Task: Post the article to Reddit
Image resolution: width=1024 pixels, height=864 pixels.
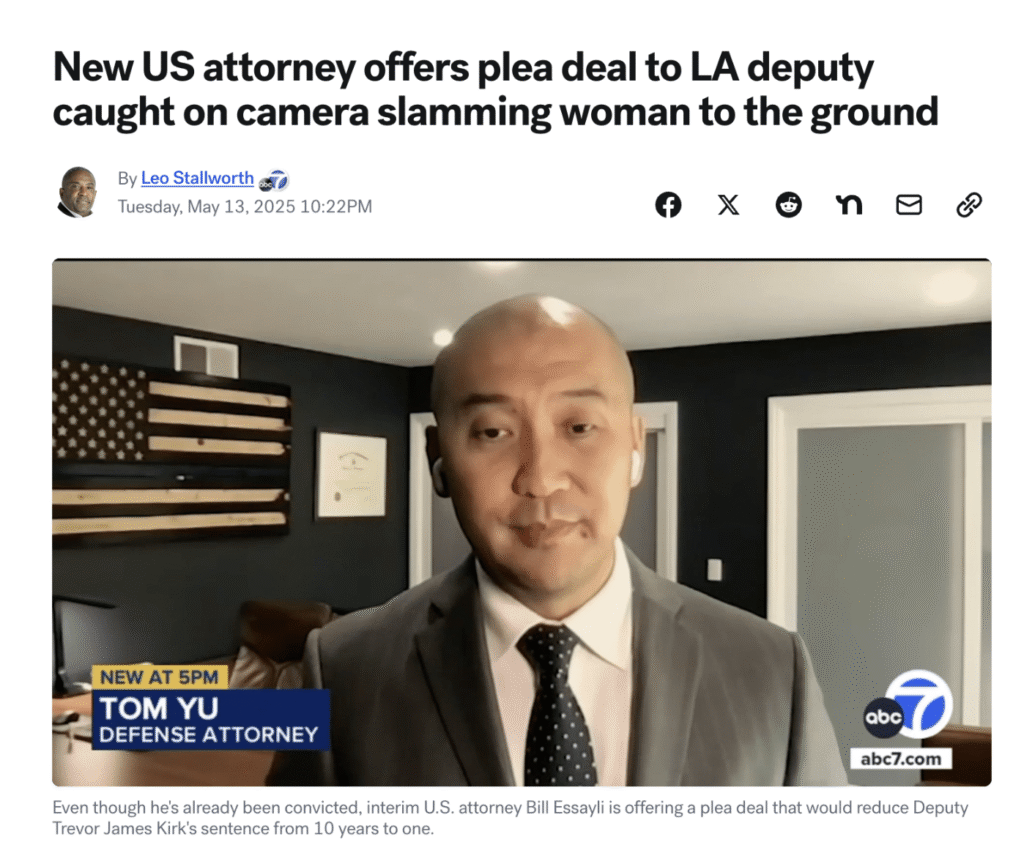Action: pos(788,205)
